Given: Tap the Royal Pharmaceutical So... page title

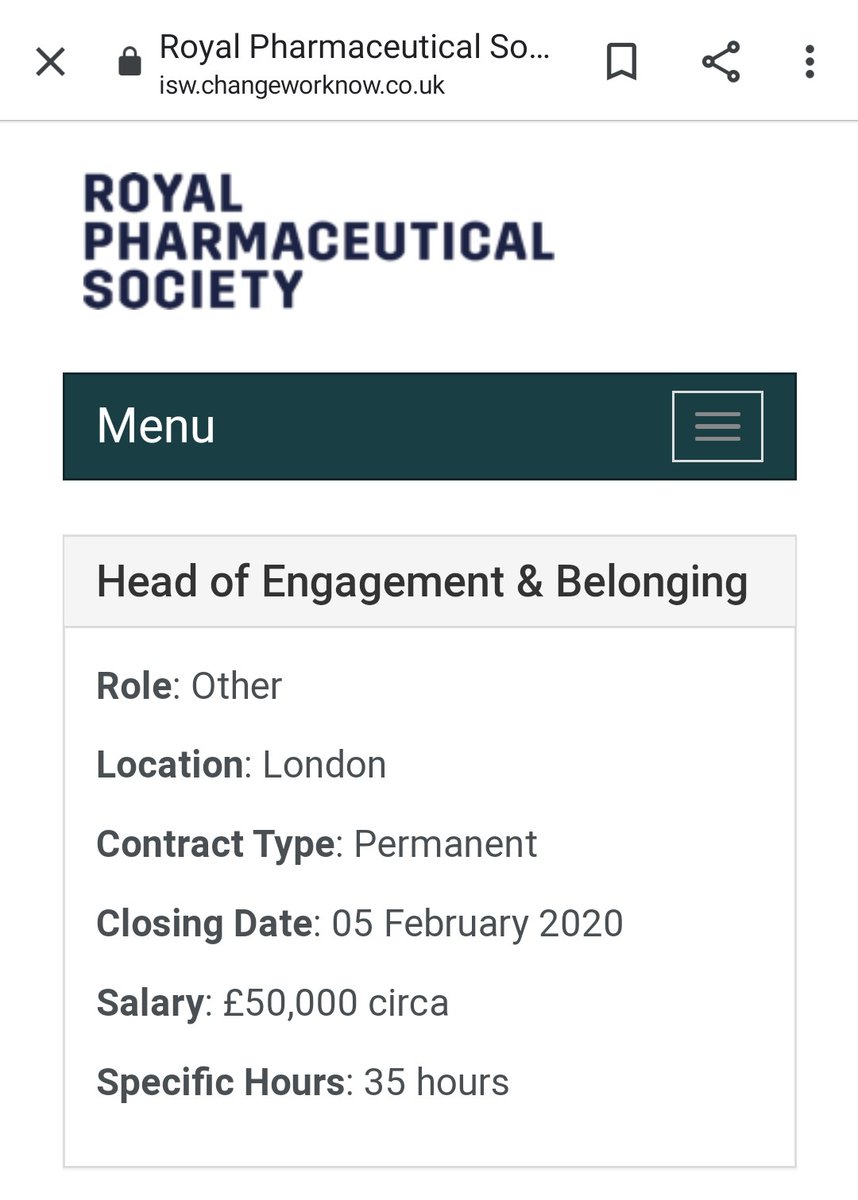Looking at the screenshot, I should (x=355, y=47).
